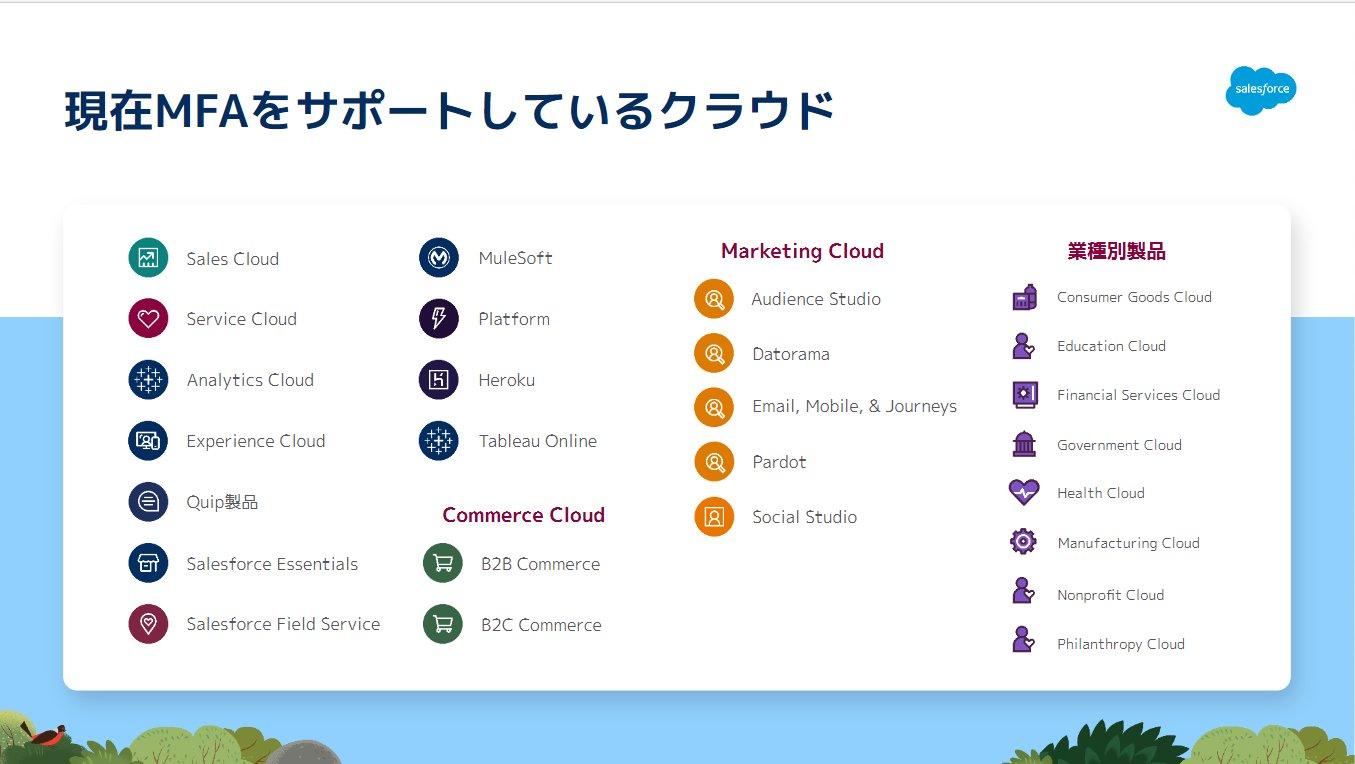This screenshot has height=764, width=1355.
Task: Select the Analytics Cloud label
Action: 250,380
